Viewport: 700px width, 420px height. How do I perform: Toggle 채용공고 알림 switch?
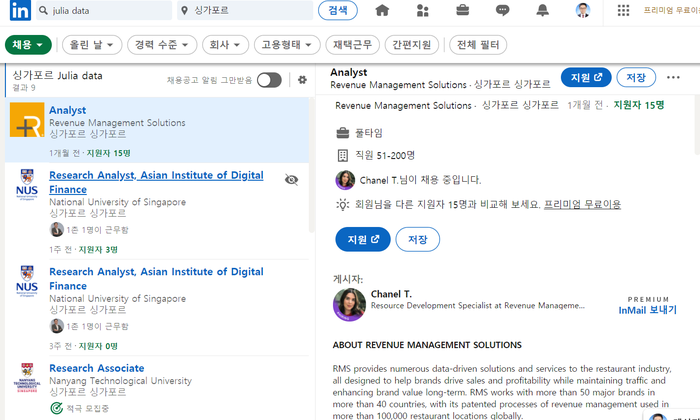(x=269, y=80)
